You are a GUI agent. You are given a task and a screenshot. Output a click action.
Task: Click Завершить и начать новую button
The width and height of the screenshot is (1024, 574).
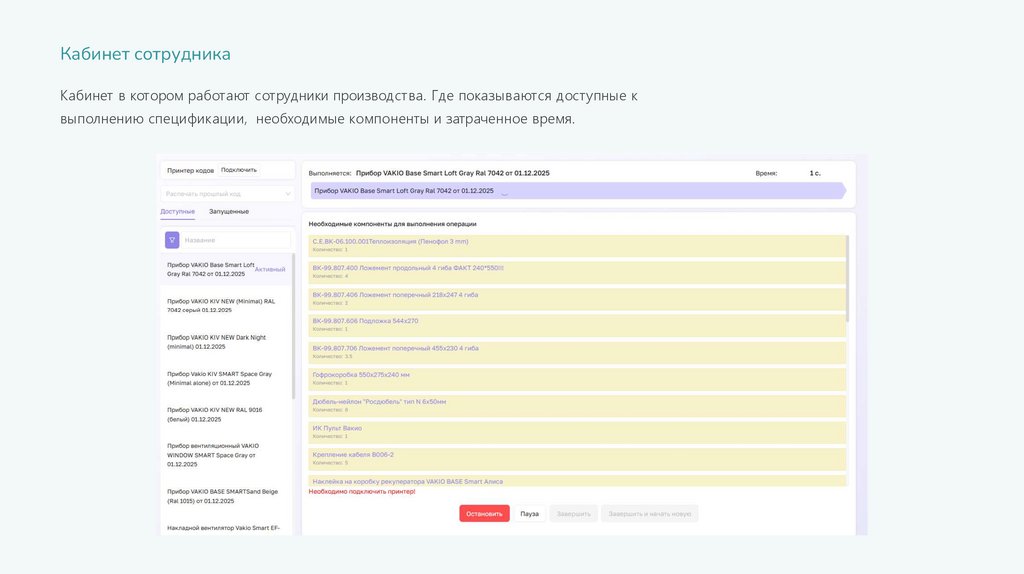[x=650, y=514]
